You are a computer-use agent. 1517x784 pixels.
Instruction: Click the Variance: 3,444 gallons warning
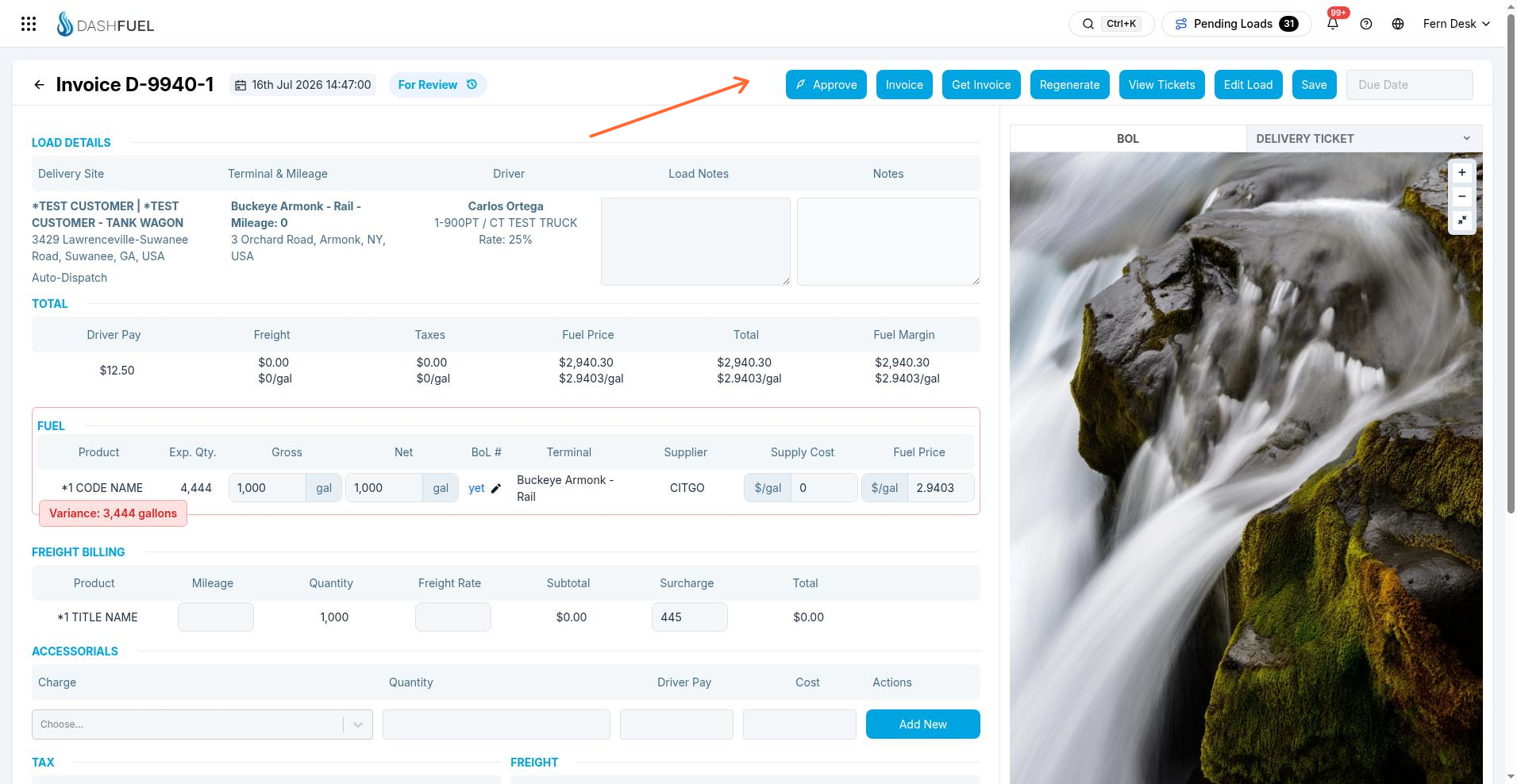(113, 513)
